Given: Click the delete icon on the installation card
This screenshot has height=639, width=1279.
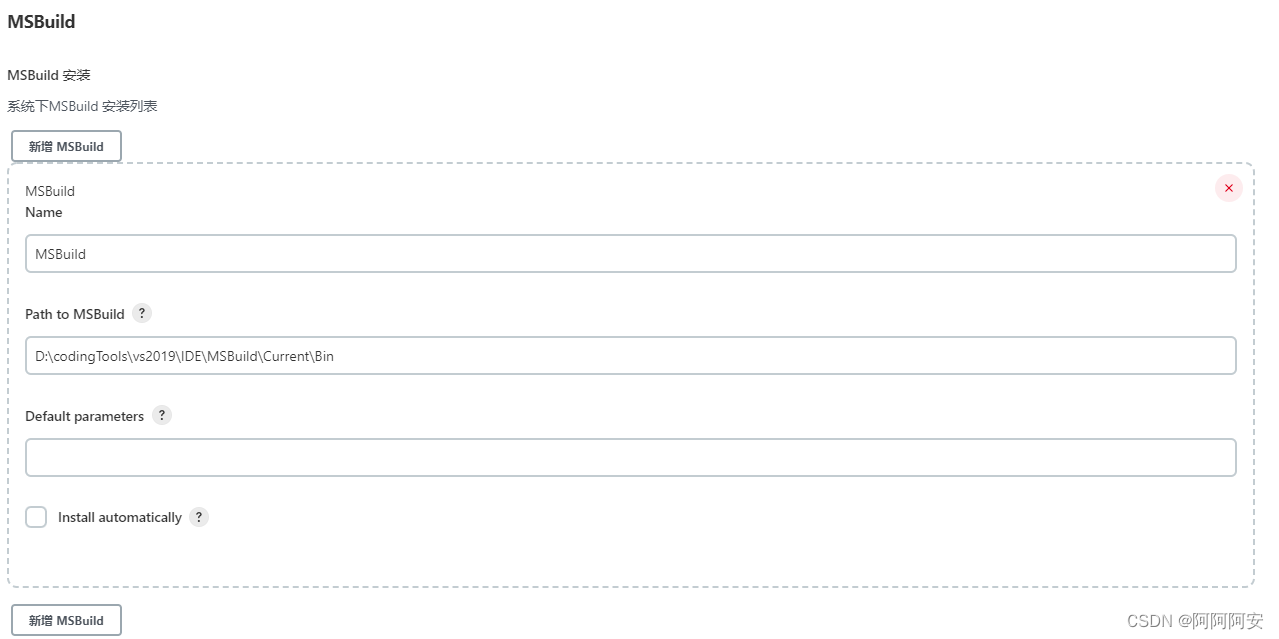Looking at the screenshot, I should (x=1228, y=188).
